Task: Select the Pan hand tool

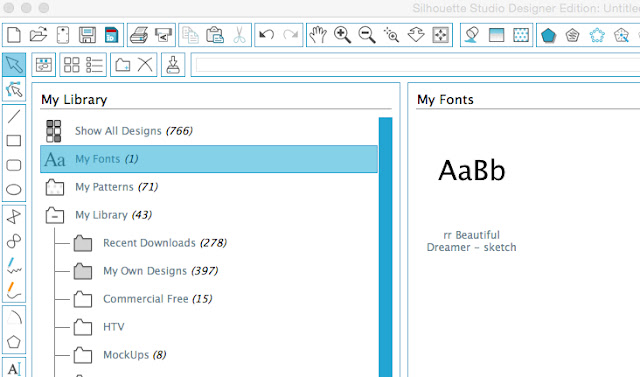Action: click(318, 35)
